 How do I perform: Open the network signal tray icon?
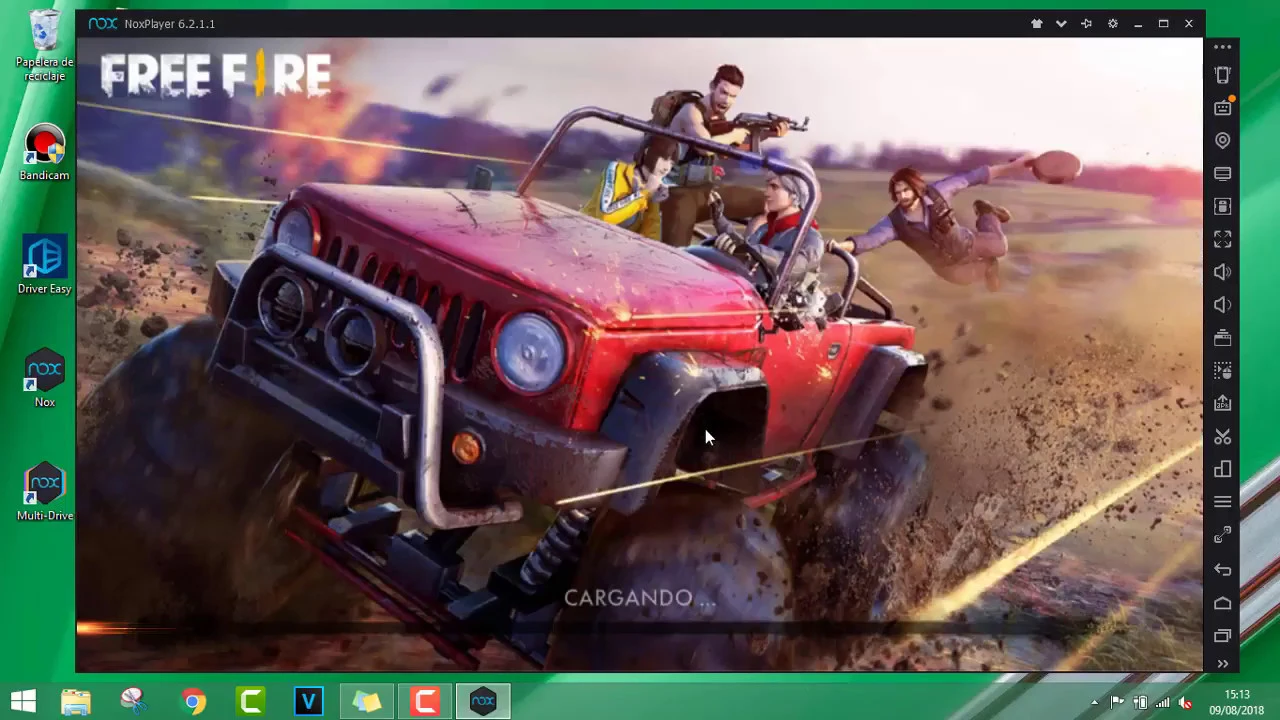1163,702
